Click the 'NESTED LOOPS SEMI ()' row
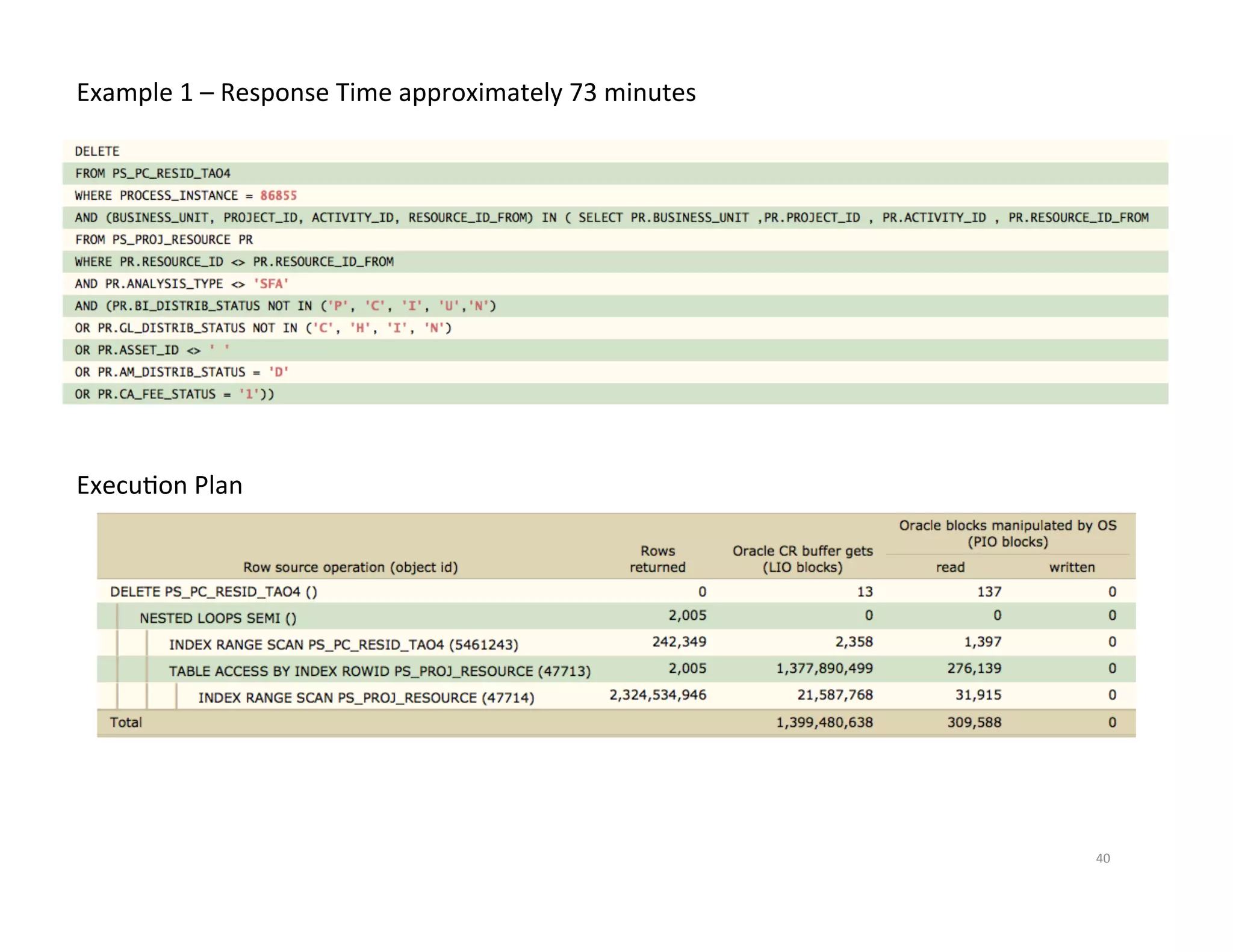1233x952 pixels. 616,616
